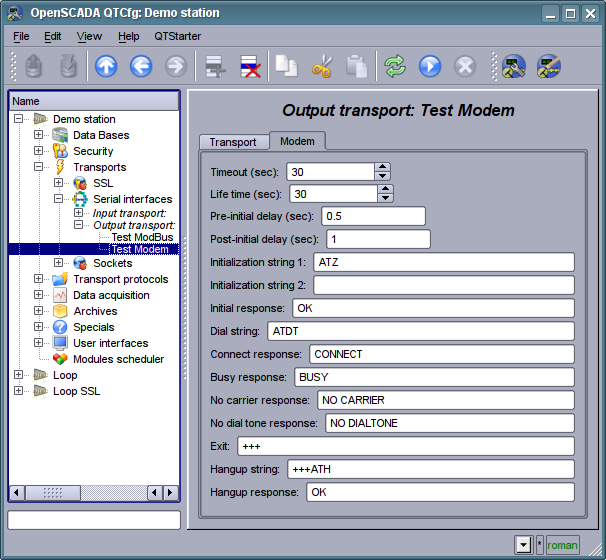Click the Initialization string 1 field
Image resolution: width=606 pixels, height=560 pixels.
click(x=444, y=262)
